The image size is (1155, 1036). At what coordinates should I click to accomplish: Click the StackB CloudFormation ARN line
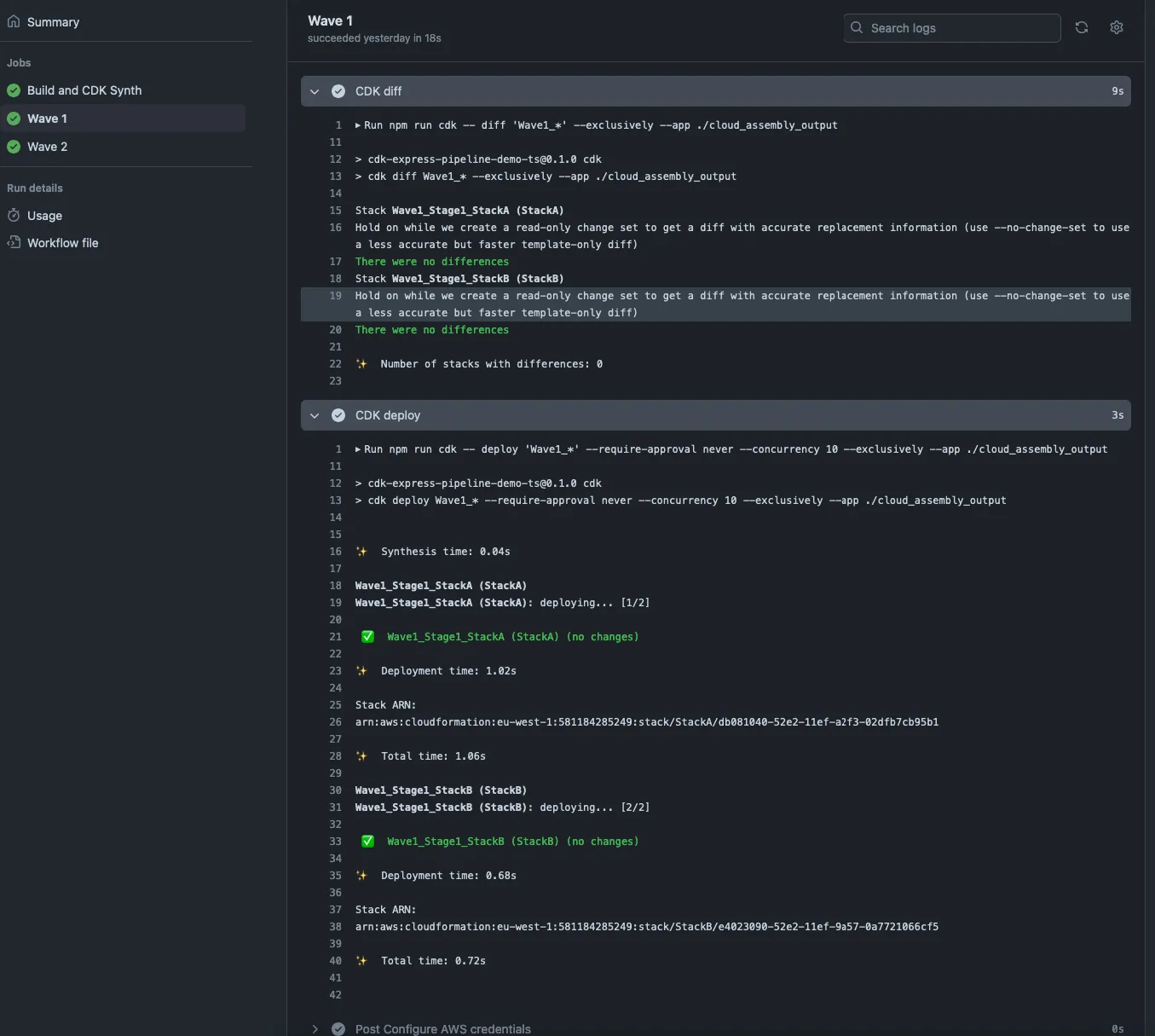click(647, 927)
